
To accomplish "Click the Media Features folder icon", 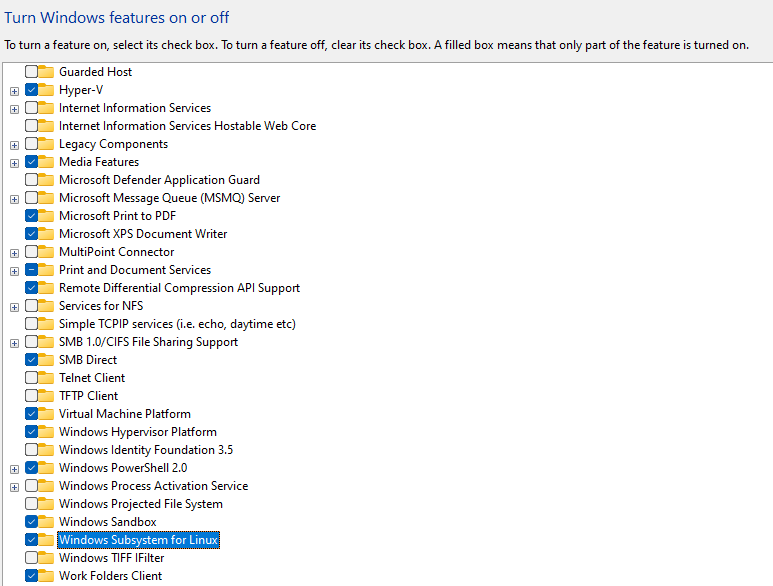I will (46, 162).
